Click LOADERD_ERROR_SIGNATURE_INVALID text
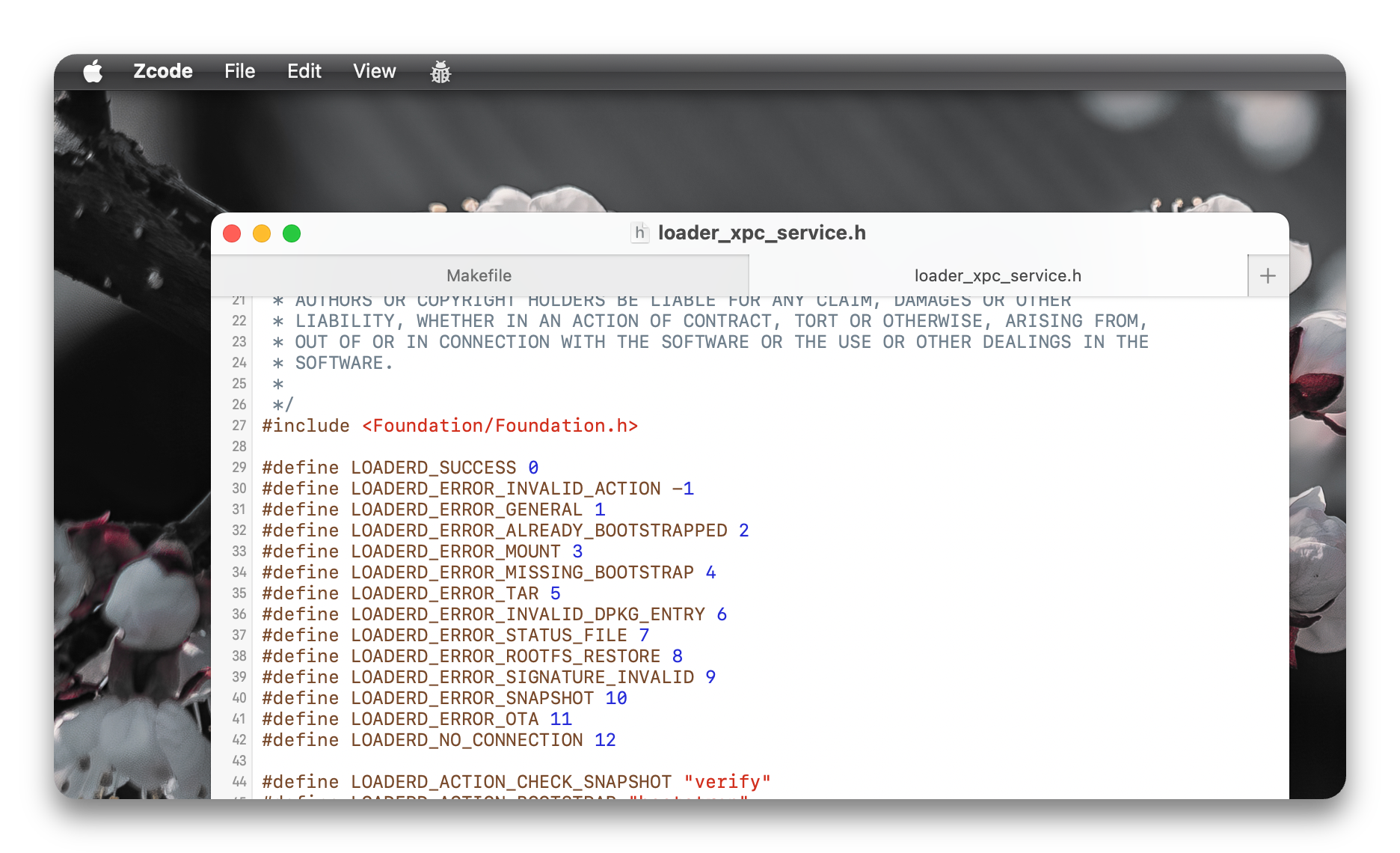This screenshot has width=1400, height=853. [x=523, y=677]
